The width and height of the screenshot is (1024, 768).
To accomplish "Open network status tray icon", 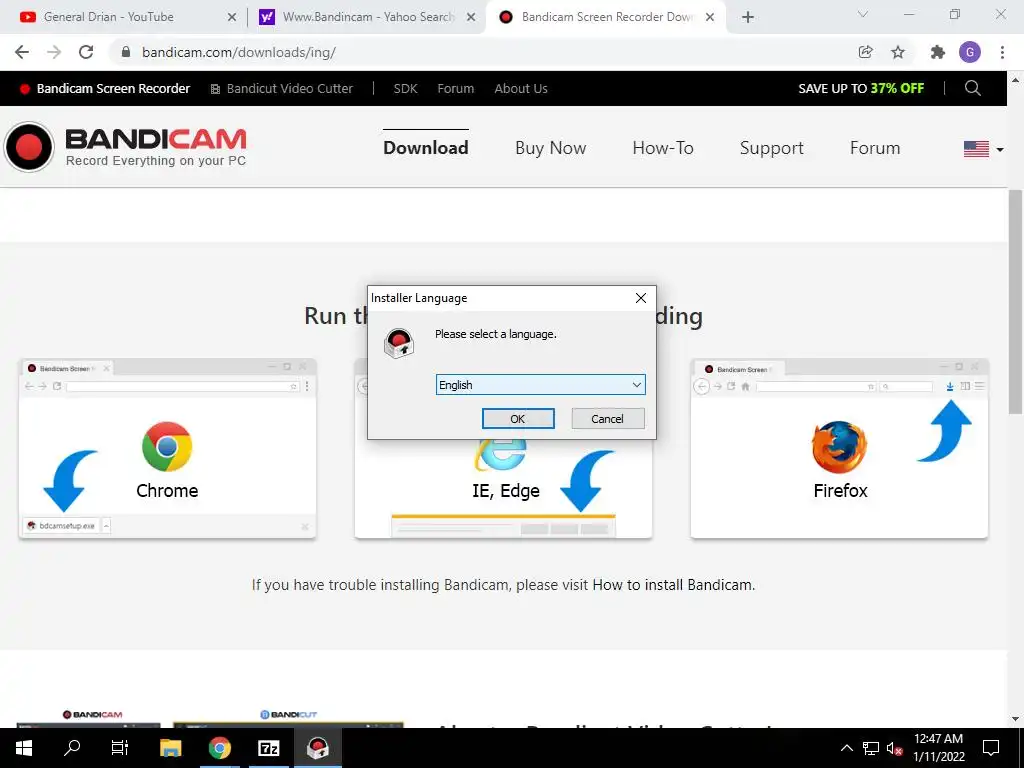I will coord(871,748).
